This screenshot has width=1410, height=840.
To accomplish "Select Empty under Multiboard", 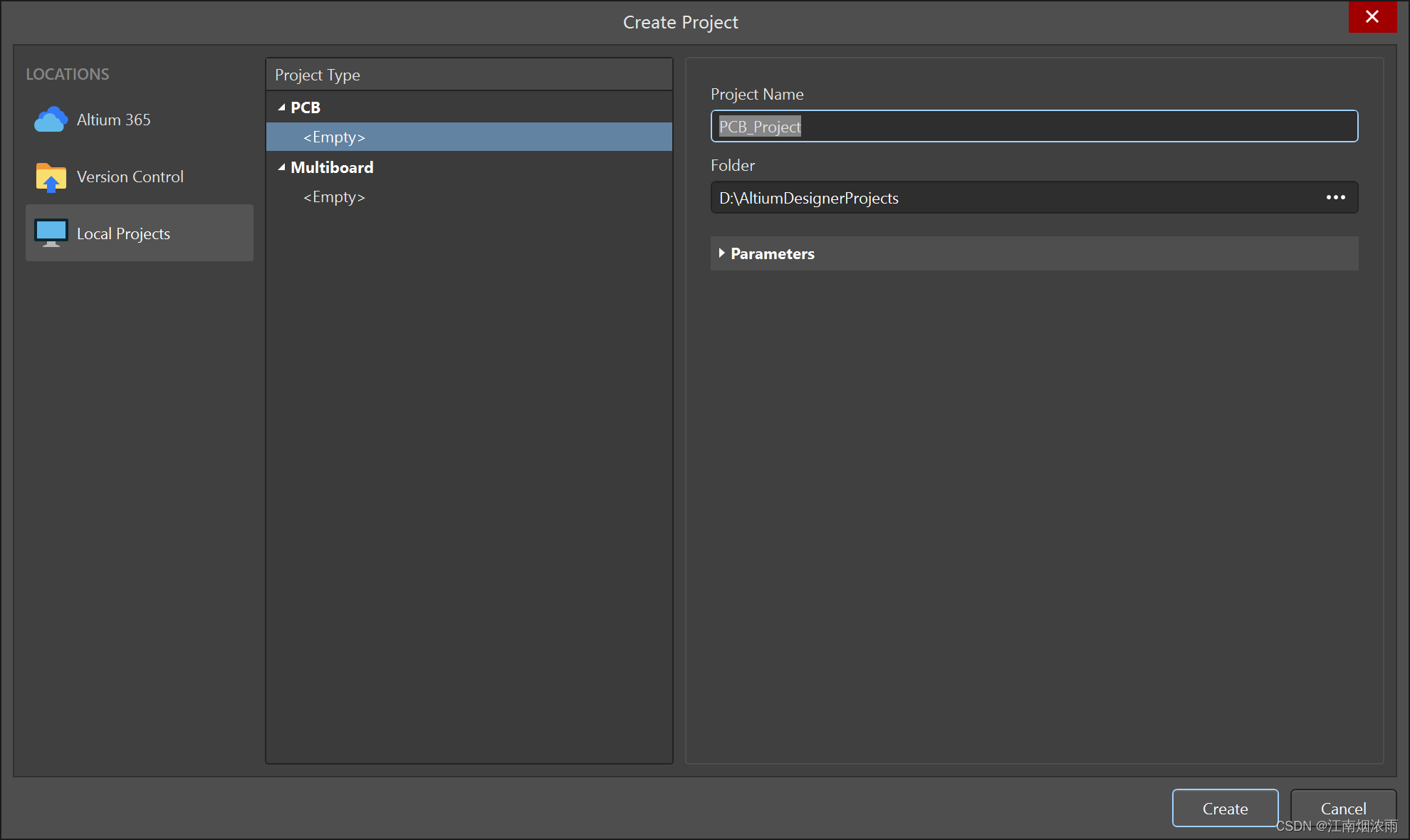I will [x=469, y=196].
